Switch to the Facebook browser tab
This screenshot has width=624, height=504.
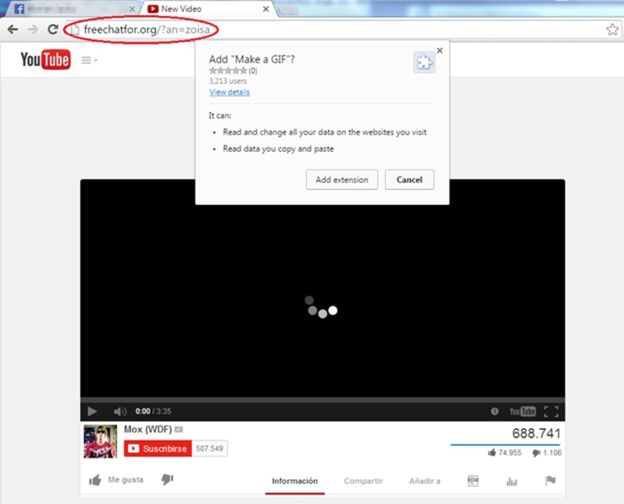coord(72,9)
